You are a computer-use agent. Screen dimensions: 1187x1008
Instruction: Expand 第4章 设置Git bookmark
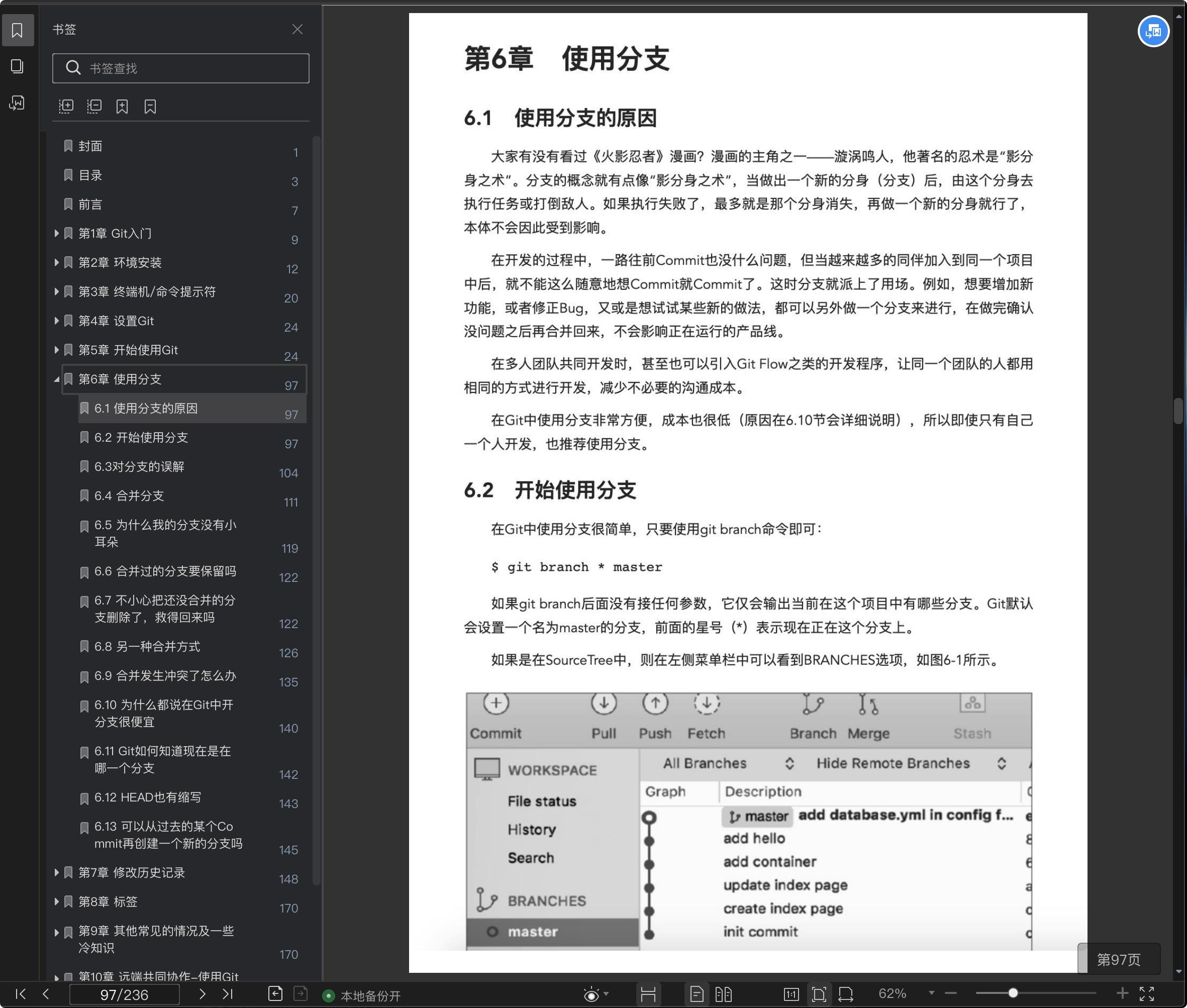[x=57, y=321]
